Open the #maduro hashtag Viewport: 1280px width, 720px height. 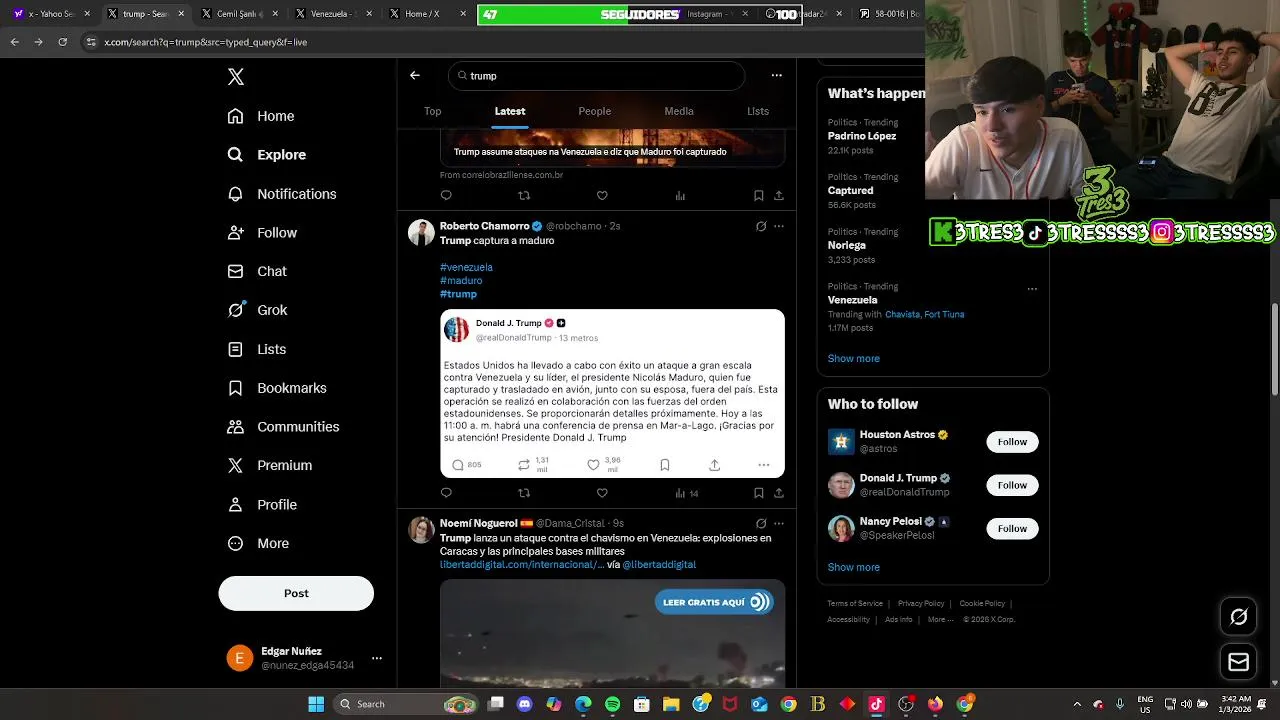(461, 280)
